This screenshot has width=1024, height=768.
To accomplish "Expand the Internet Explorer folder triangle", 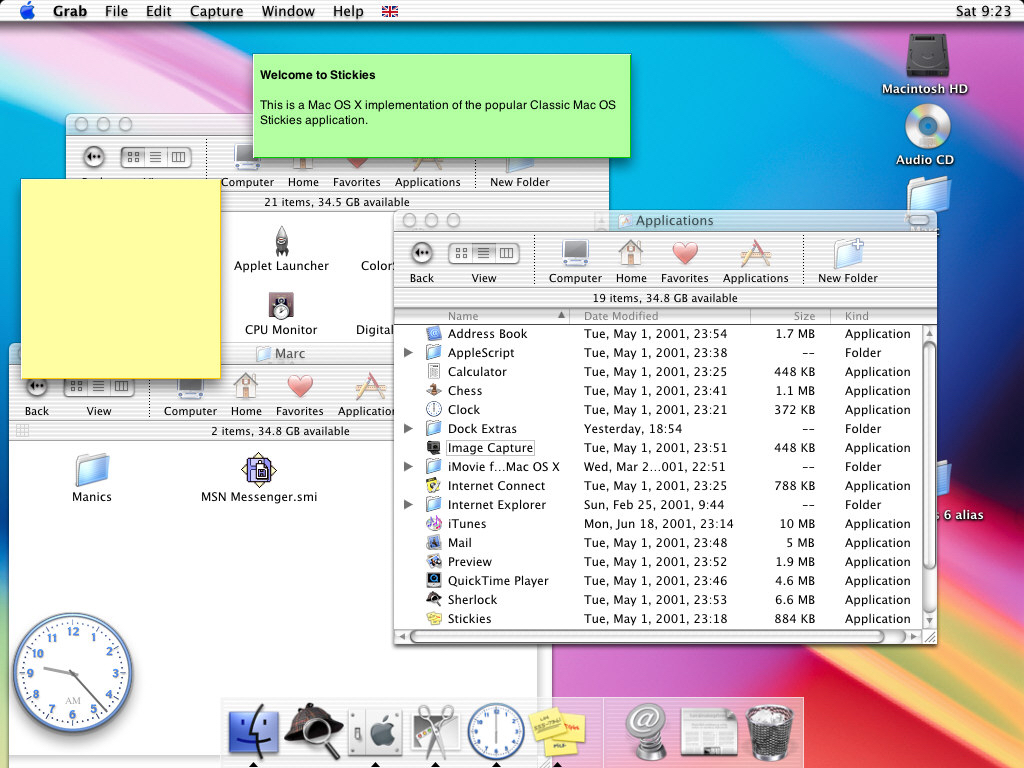I will [x=408, y=505].
